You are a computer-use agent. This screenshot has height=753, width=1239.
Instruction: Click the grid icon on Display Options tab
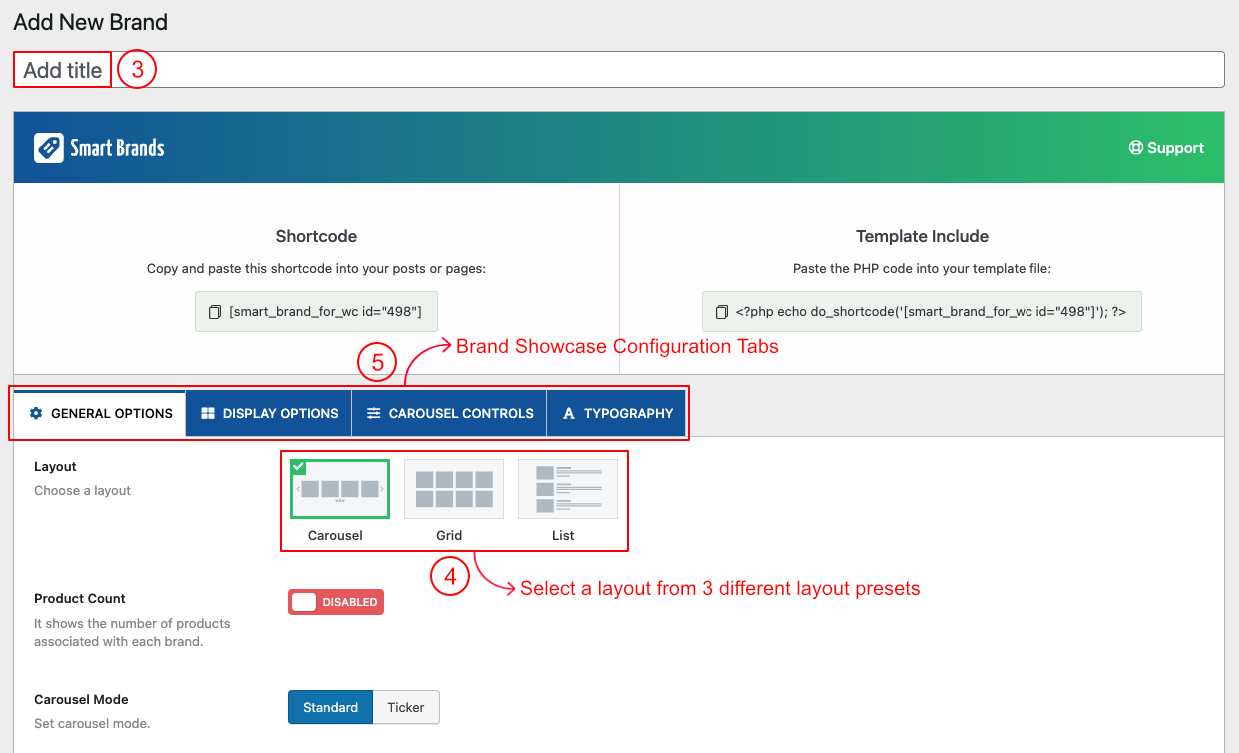click(x=208, y=413)
